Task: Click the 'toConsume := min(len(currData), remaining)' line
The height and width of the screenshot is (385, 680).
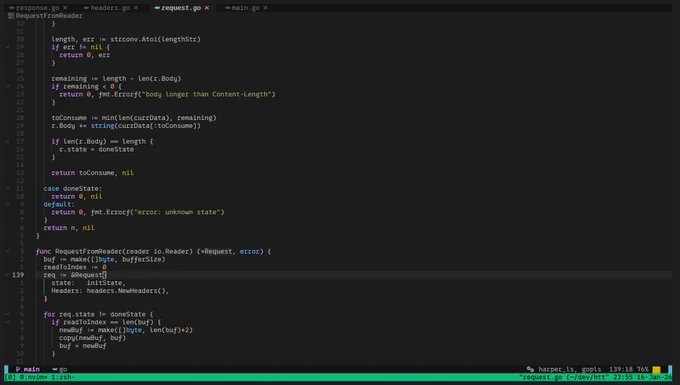Action: (x=134, y=117)
